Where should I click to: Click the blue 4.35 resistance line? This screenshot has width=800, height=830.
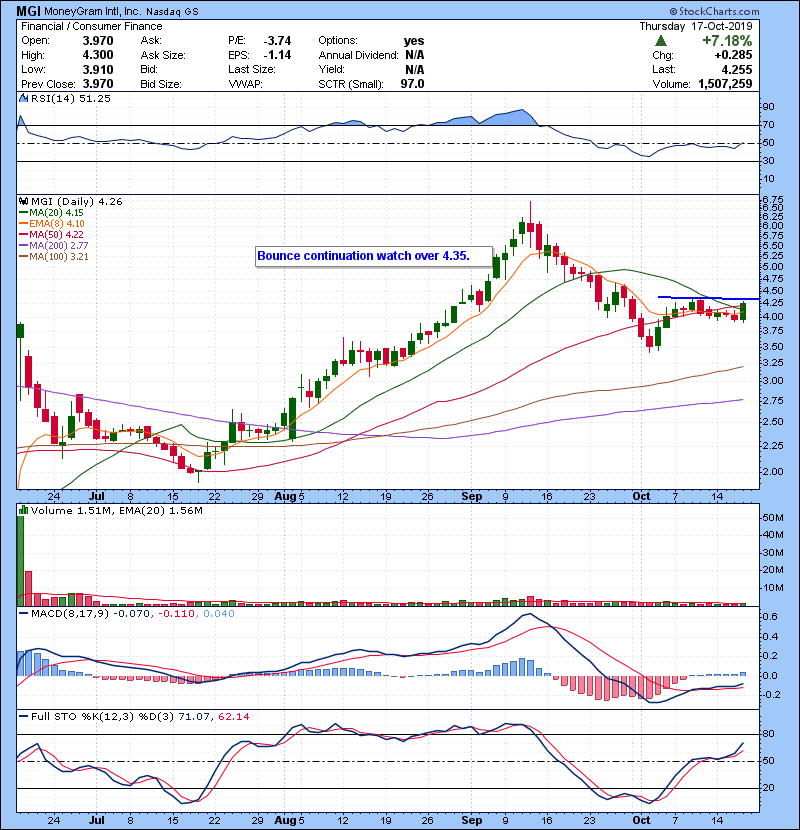(x=708, y=298)
